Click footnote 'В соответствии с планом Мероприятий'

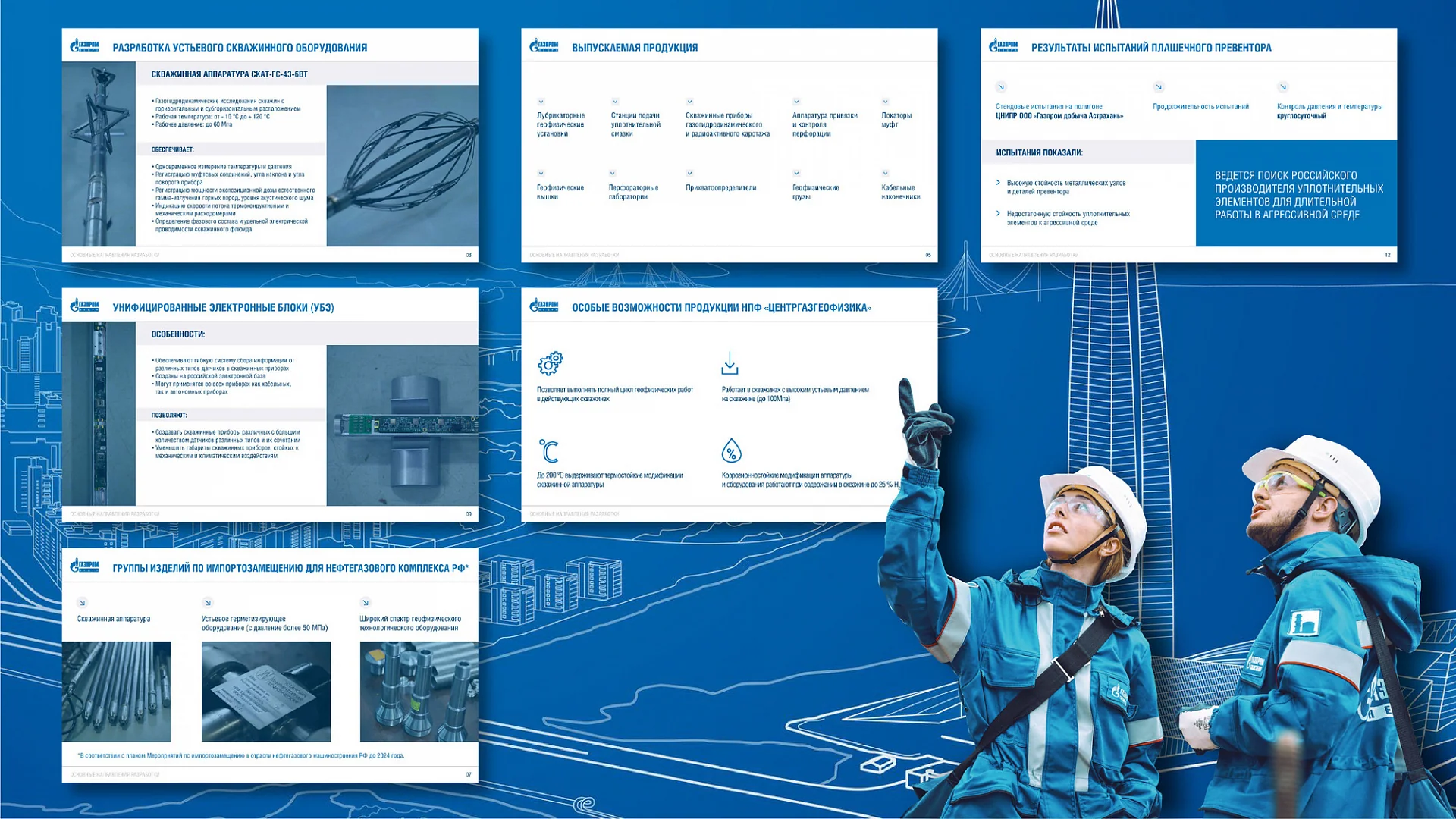[x=241, y=755]
